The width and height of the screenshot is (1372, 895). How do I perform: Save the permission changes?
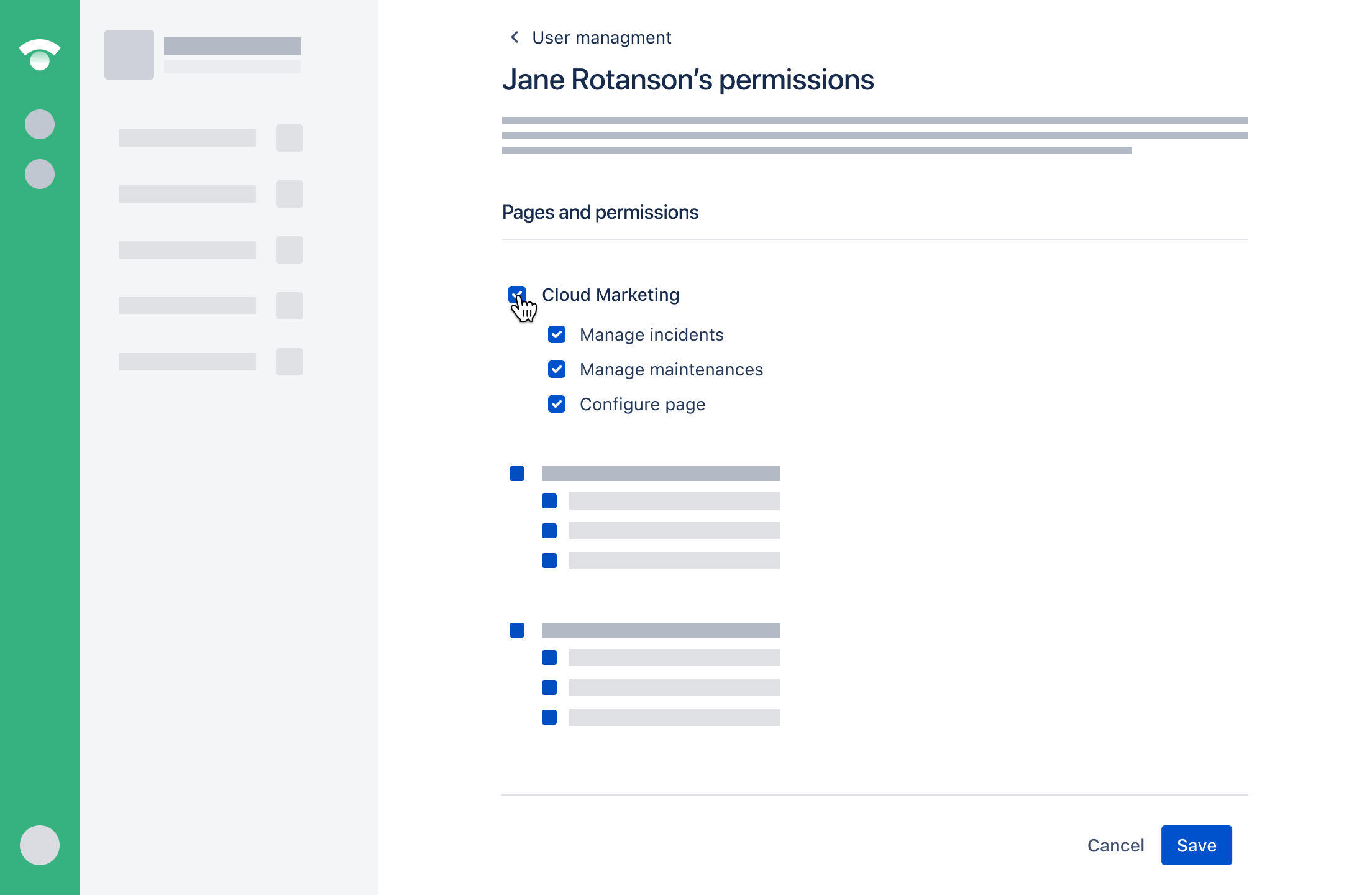1196,845
